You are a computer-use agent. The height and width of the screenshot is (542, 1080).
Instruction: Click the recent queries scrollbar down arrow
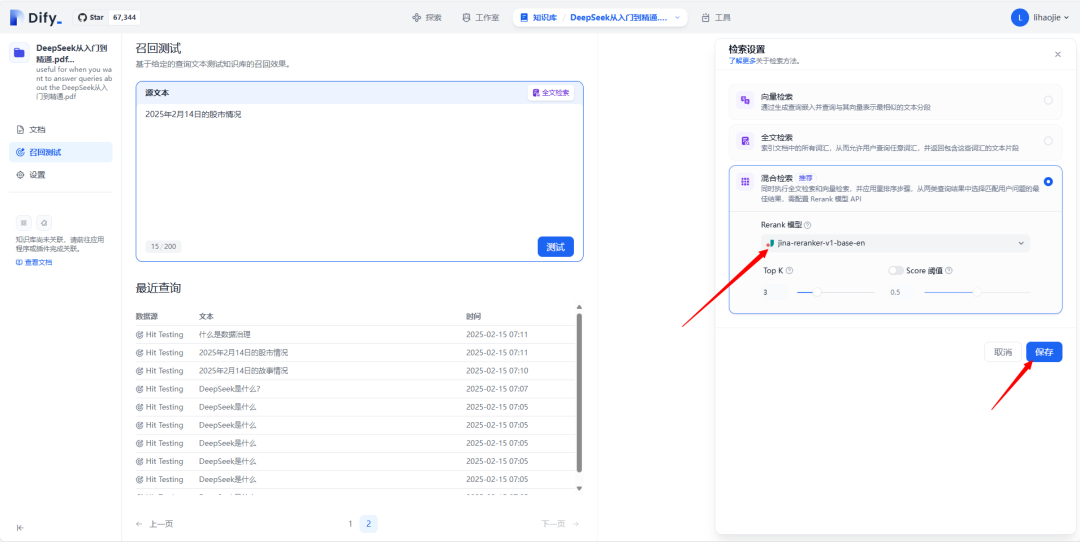coord(579,488)
